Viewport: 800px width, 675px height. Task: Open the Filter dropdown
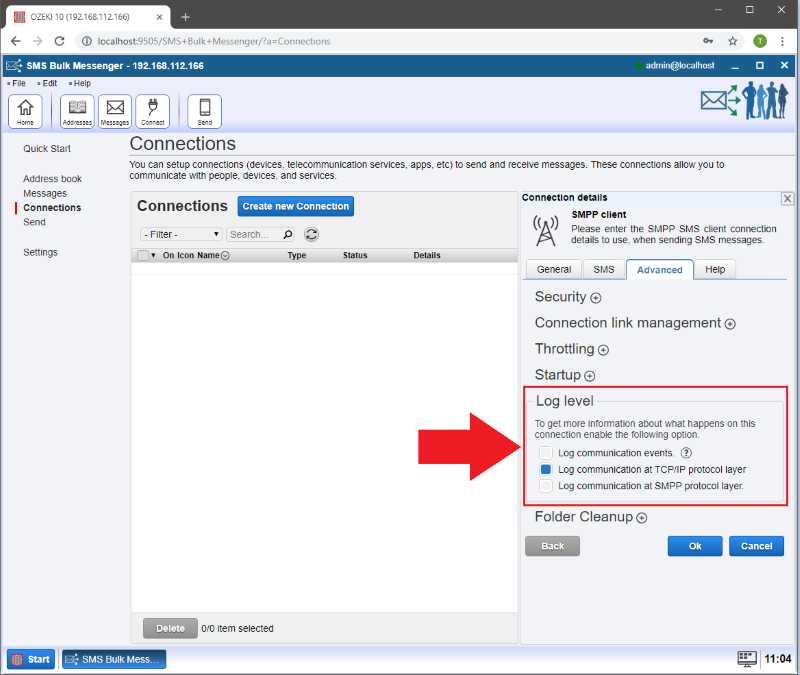(181, 234)
